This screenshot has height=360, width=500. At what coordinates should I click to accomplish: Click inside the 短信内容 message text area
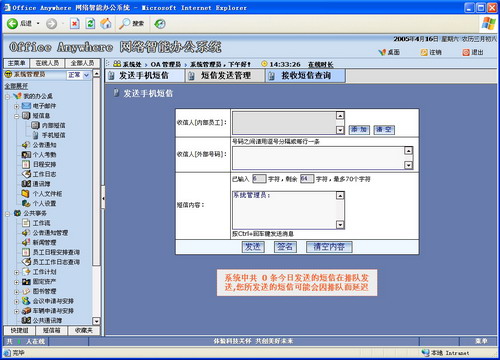(285, 210)
